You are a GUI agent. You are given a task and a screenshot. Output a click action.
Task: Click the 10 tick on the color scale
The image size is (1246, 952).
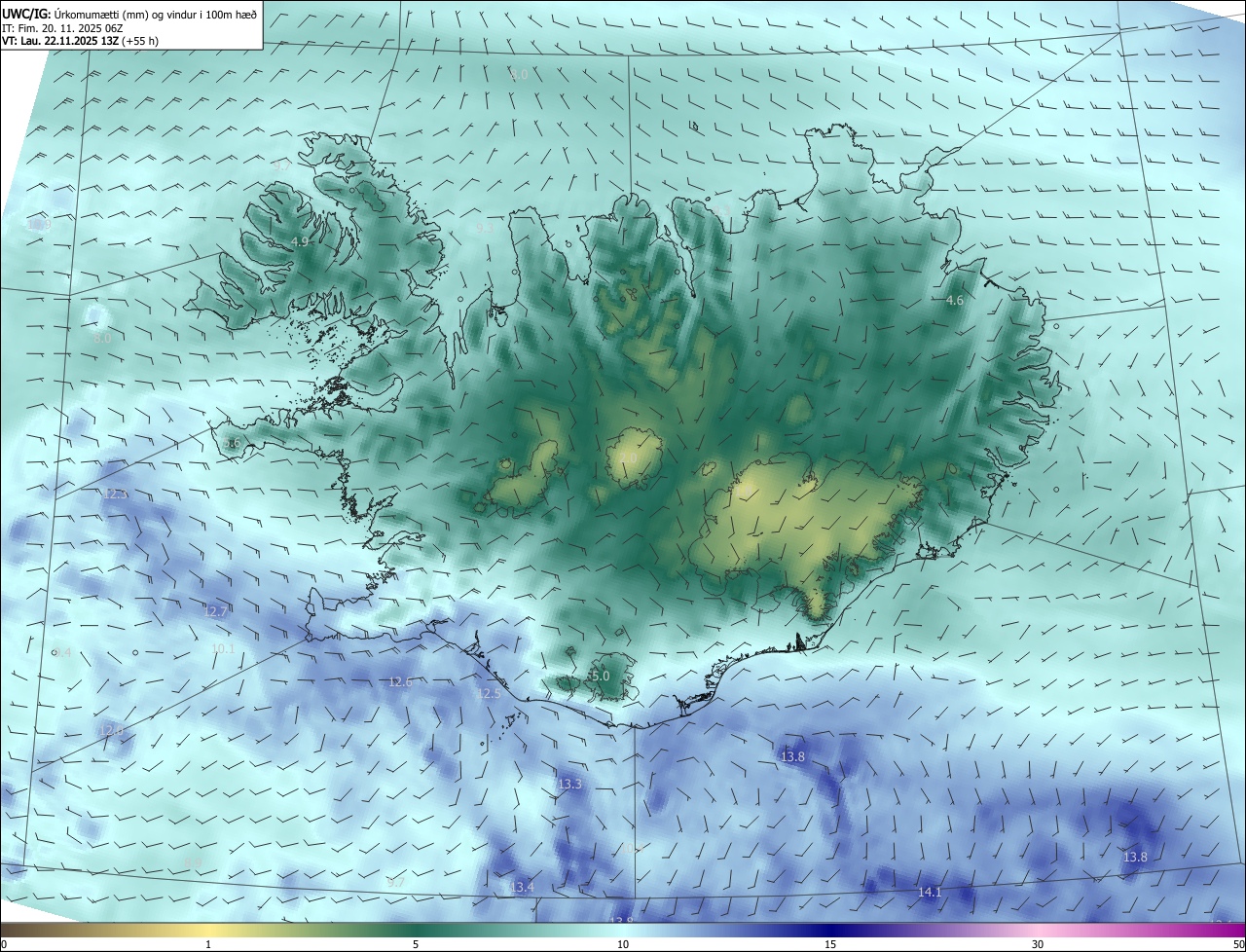(623, 944)
